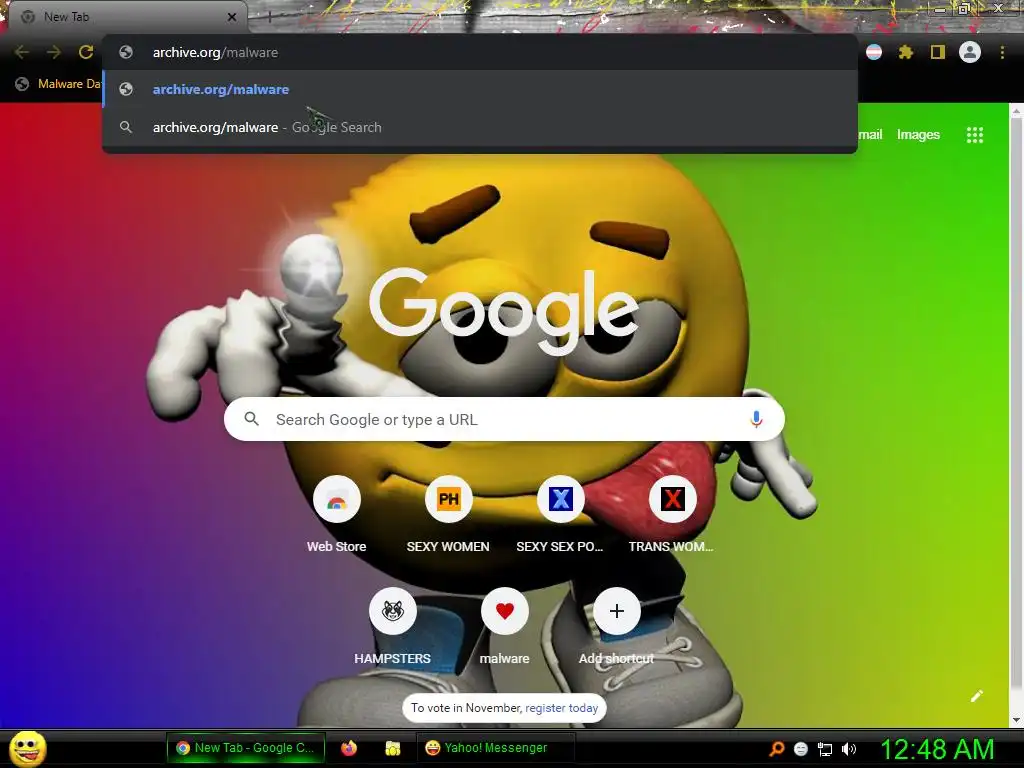The width and height of the screenshot is (1024, 768).
Task: Open the smiley Start button
Action: (28, 748)
